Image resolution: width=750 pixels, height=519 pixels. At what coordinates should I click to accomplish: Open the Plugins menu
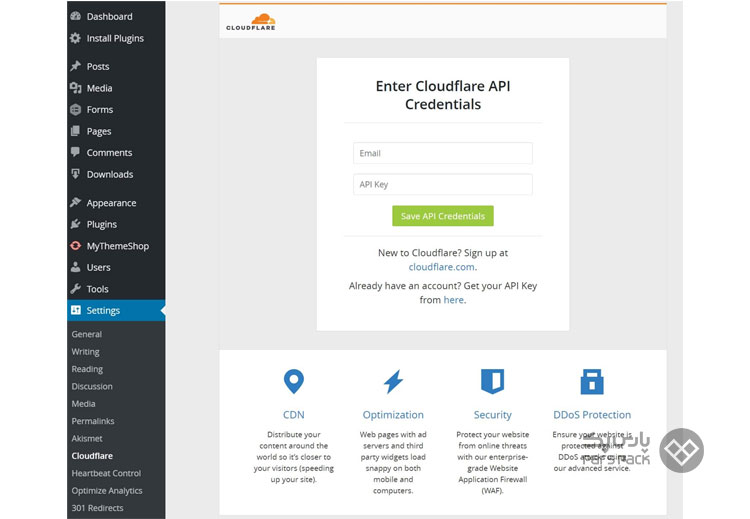tap(102, 224)
